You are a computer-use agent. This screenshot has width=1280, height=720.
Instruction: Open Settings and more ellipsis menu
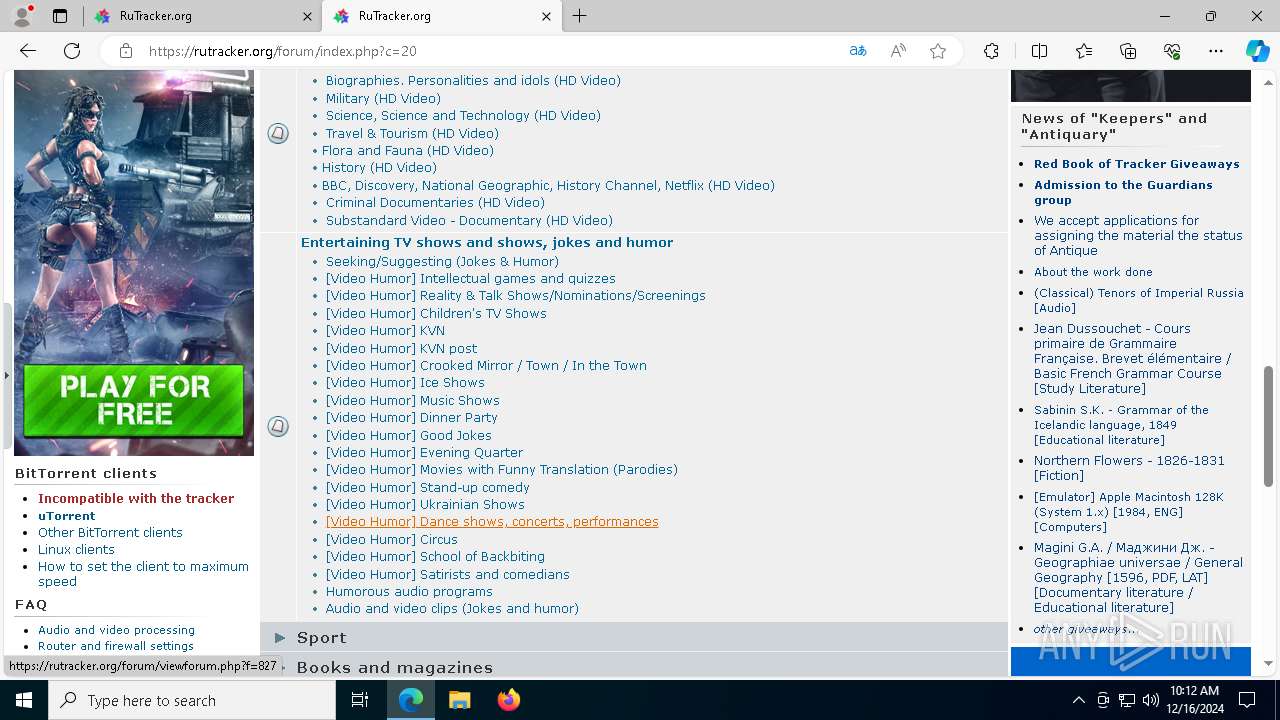point(1216,51)
